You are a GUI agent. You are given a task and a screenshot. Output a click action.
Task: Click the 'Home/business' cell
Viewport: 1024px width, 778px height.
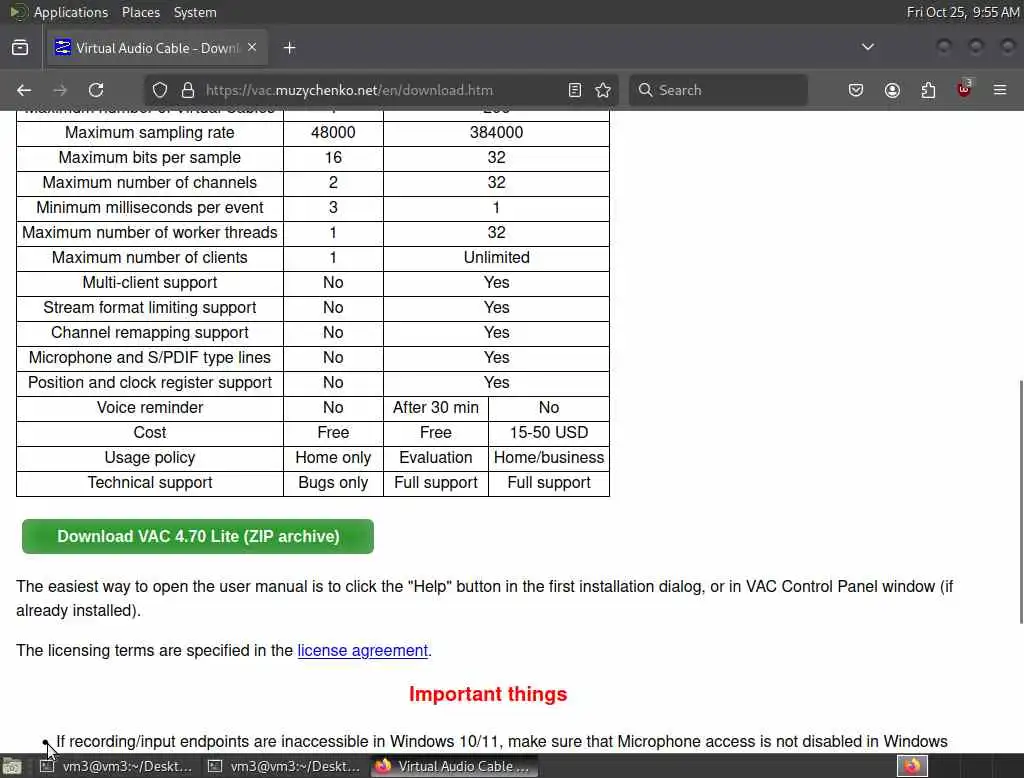(x=549, y=457)
